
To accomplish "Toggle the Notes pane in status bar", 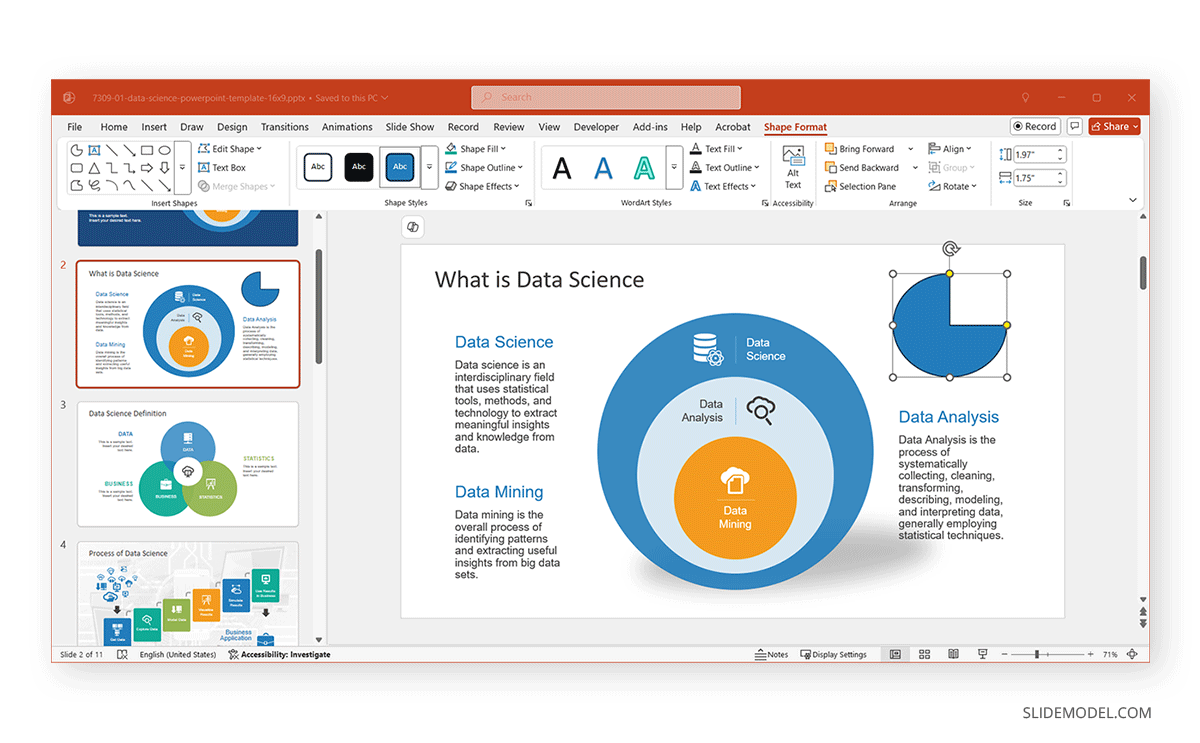I will (x=772, y=654).
